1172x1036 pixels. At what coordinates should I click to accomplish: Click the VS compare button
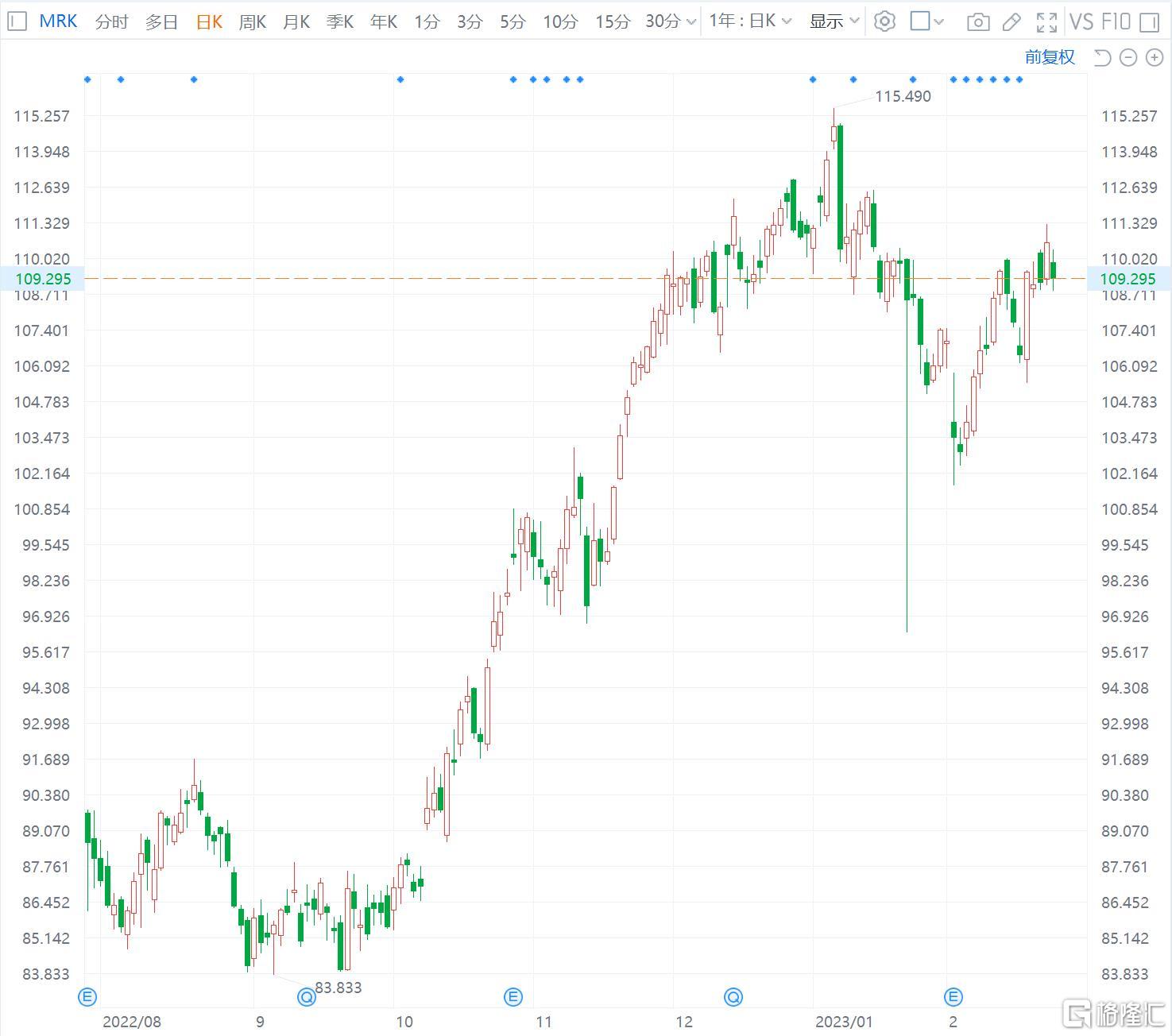[1081, 21]
